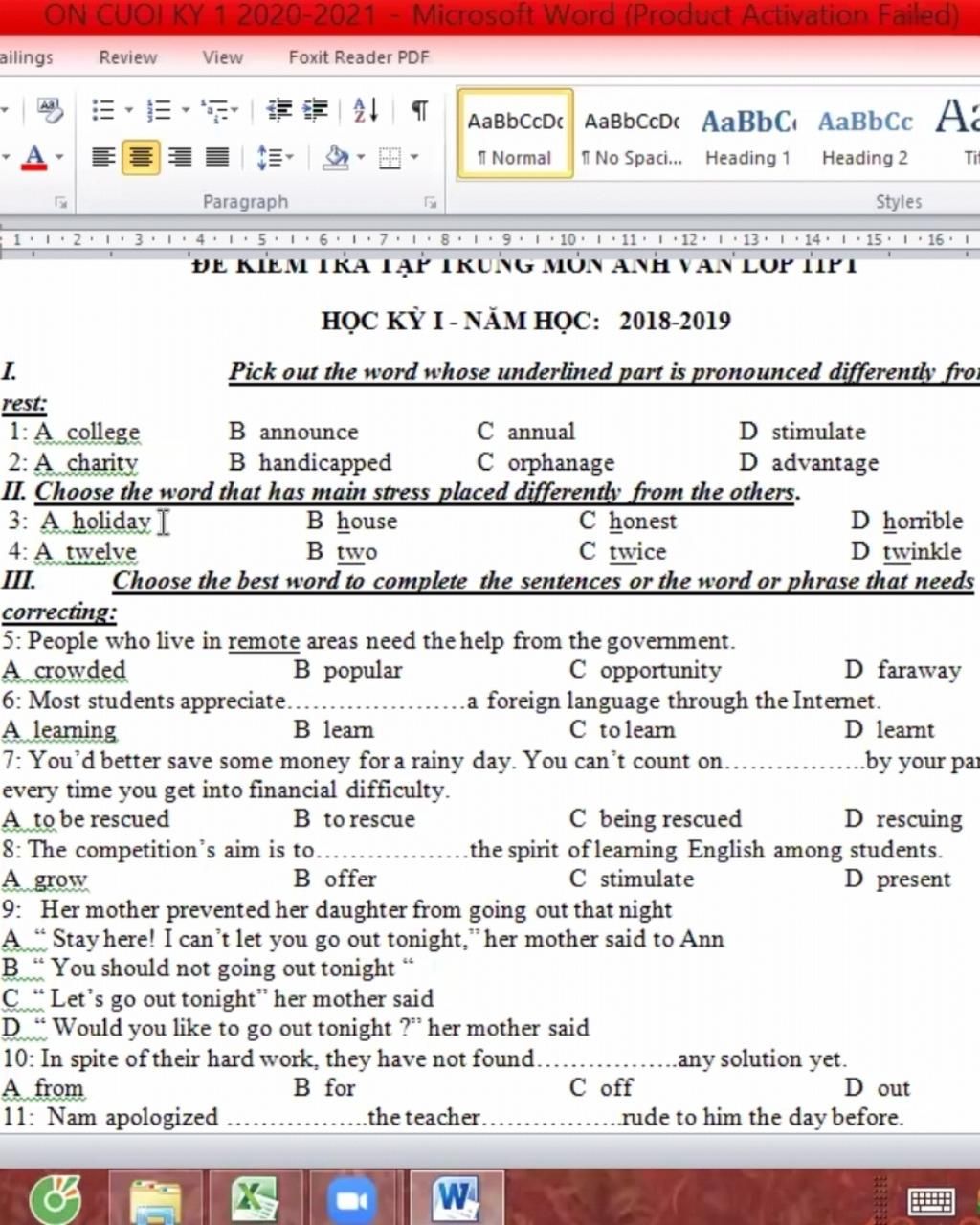This screenshot has height=1225, width=980.
Task: Click answer "being rescued" in question 7
Action: pyautogui.click(x=670, y=819)
